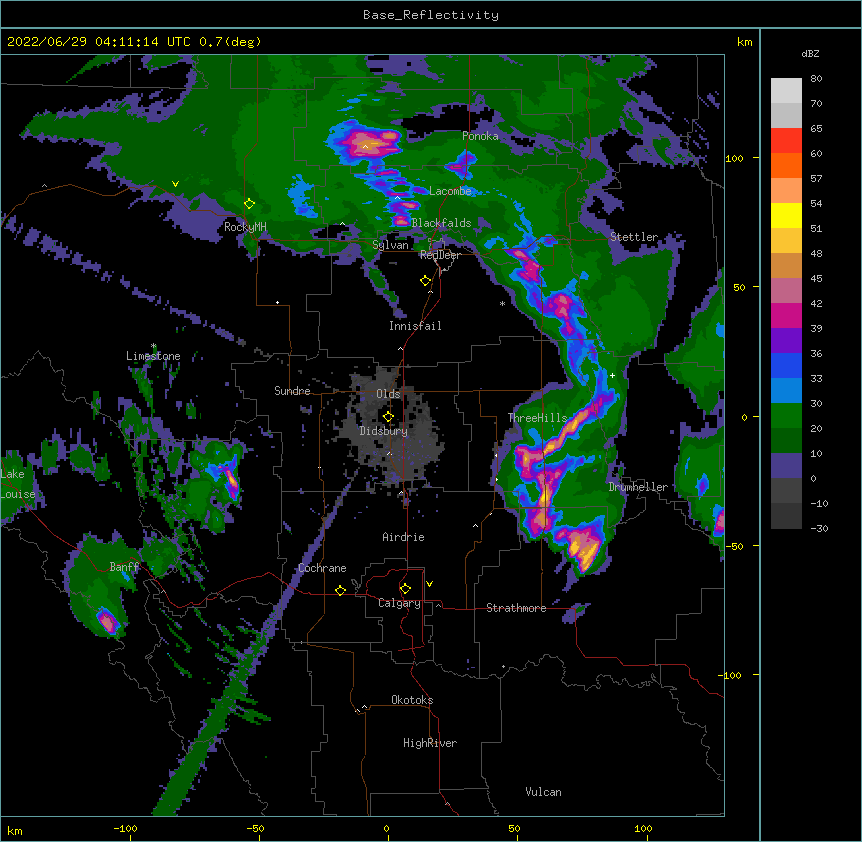
Task: Click the RedDeer city label
Action: click(440, 254)
